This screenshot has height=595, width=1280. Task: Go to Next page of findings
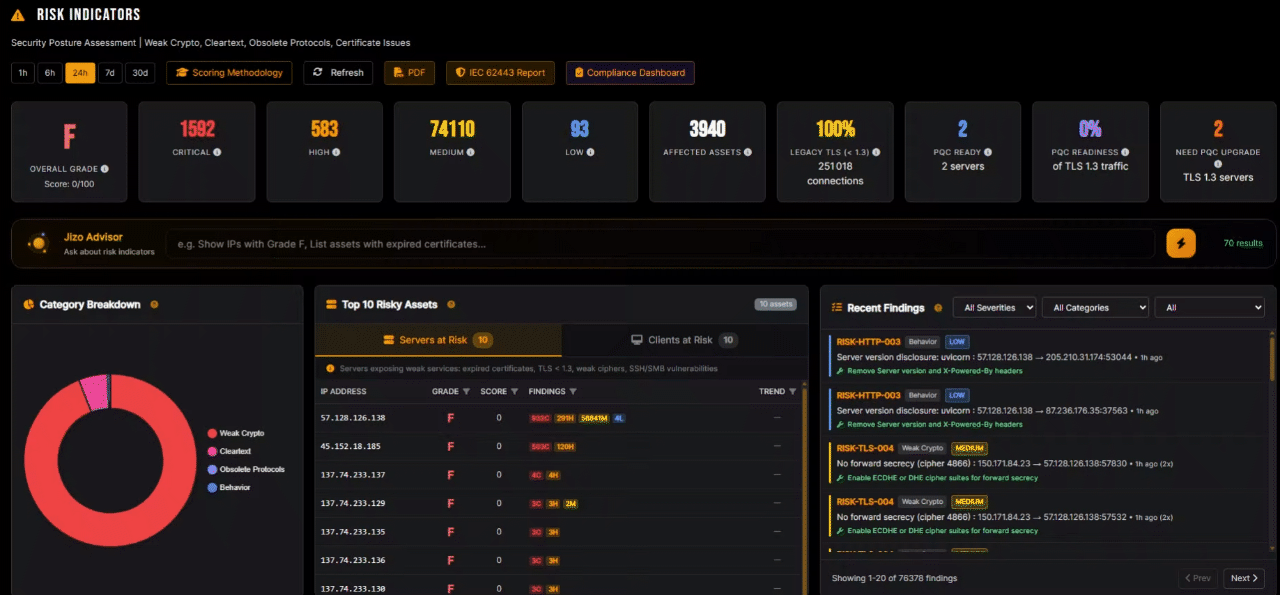pos(1244,578)
